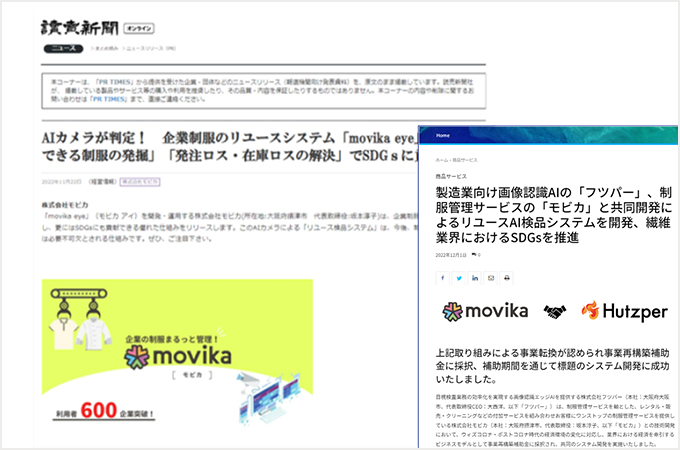
Task: Share the Hutzper article on Twitter
Action: (459, 278)
